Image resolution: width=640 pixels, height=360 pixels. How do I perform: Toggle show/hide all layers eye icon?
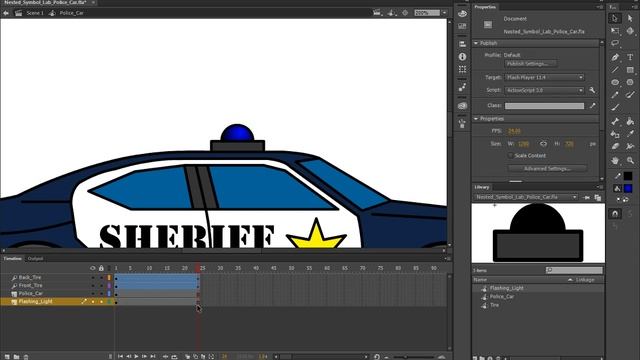[93, 268]
